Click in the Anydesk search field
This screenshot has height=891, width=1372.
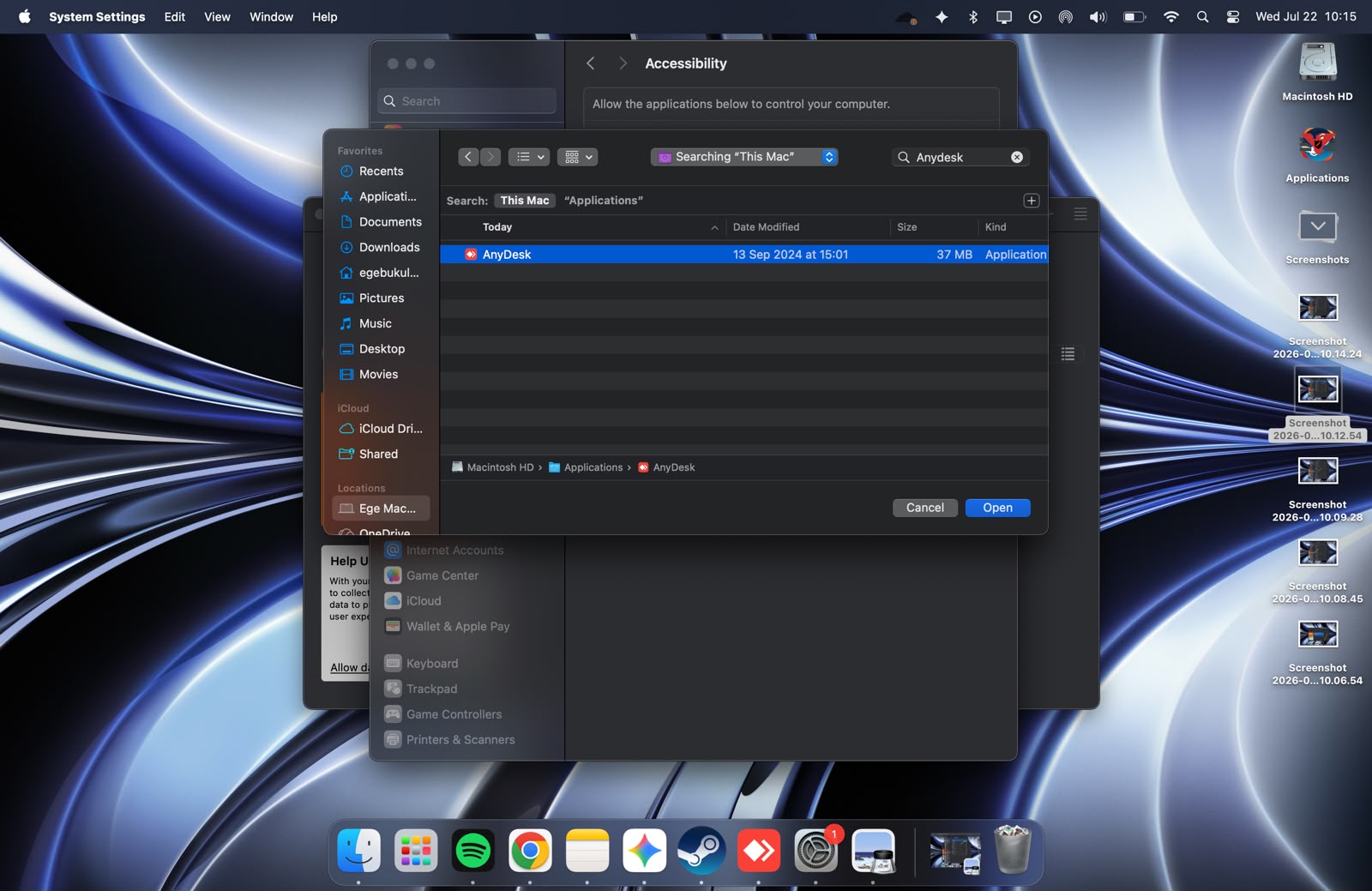(960, 157)
